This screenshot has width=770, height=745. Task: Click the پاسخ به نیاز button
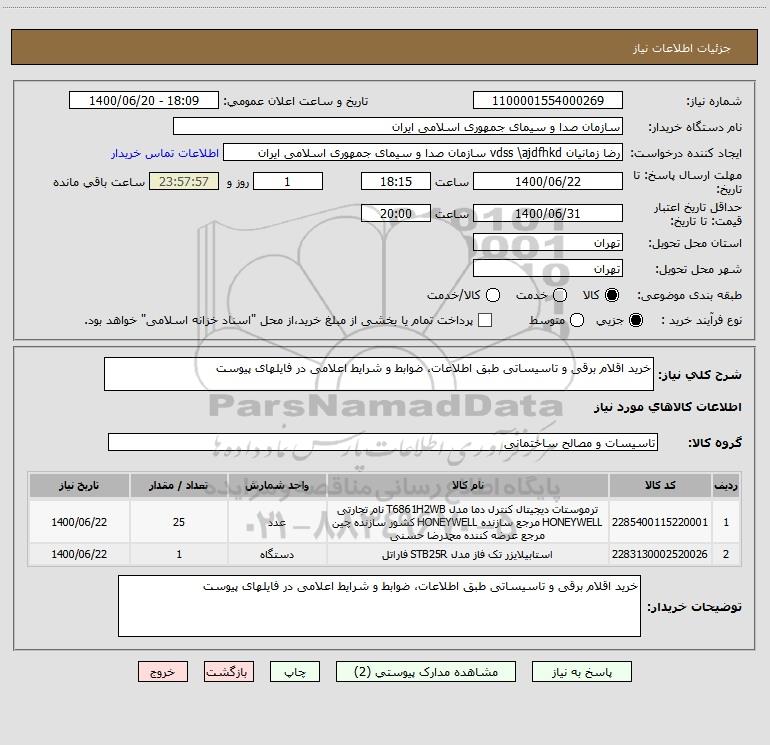(x=582, y=672)
